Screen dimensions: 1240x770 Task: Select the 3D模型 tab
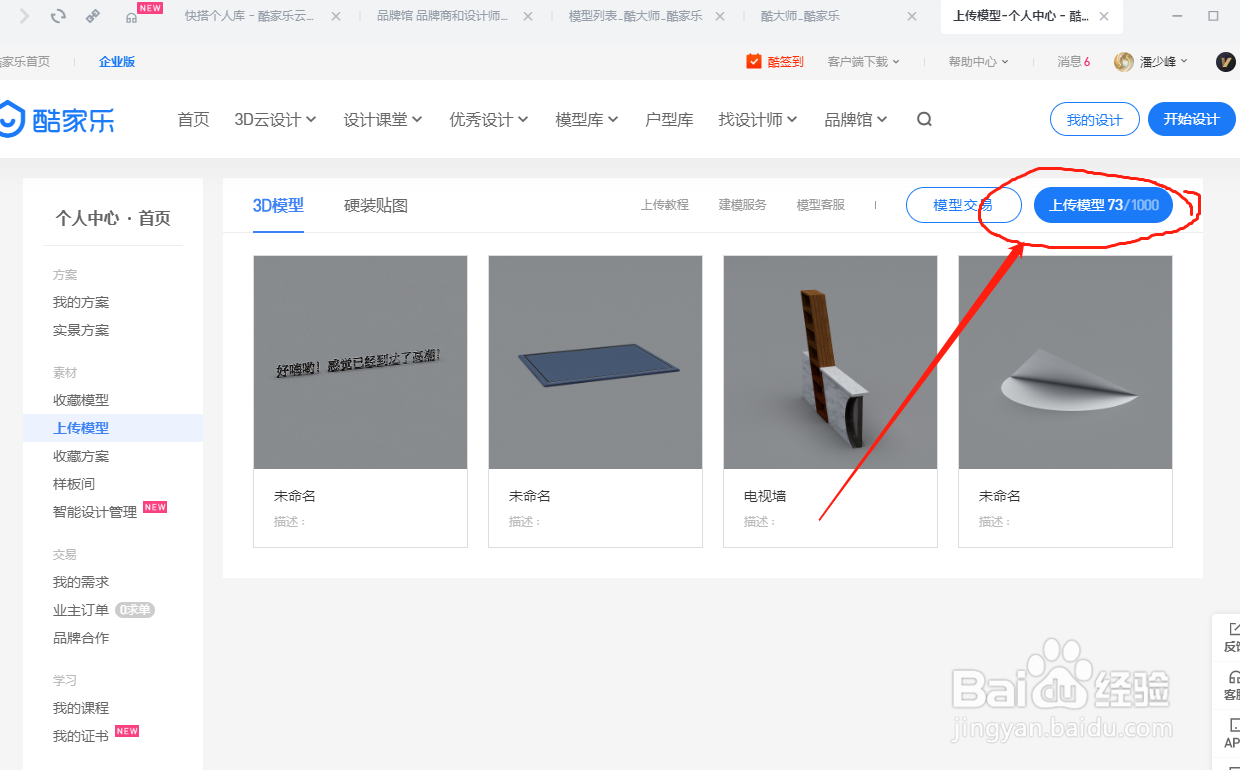pyautogui.click(x=278, y=205)
